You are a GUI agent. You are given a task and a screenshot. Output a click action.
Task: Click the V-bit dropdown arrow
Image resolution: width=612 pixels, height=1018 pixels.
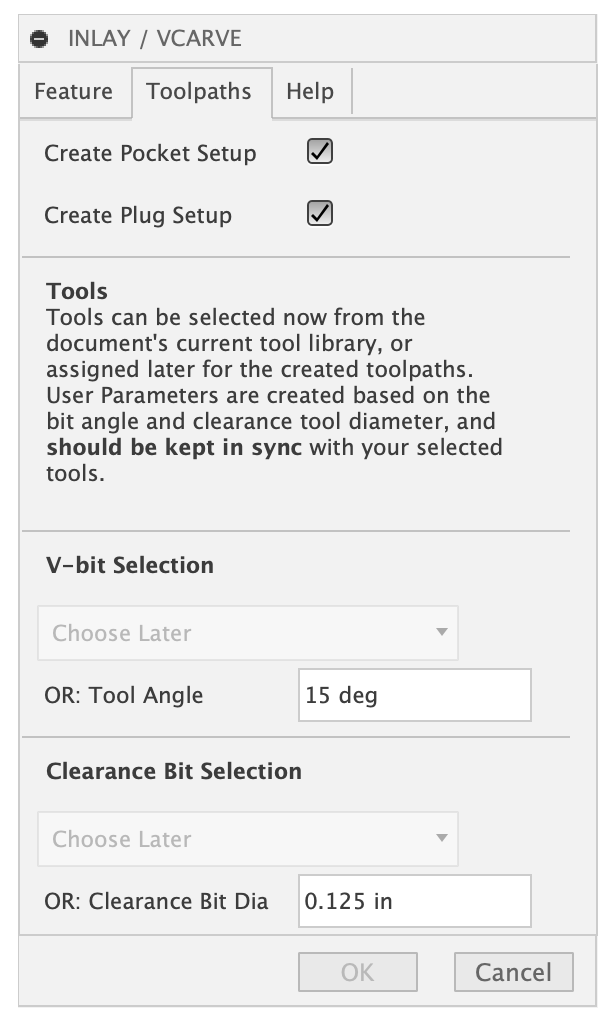coord(441,633)
